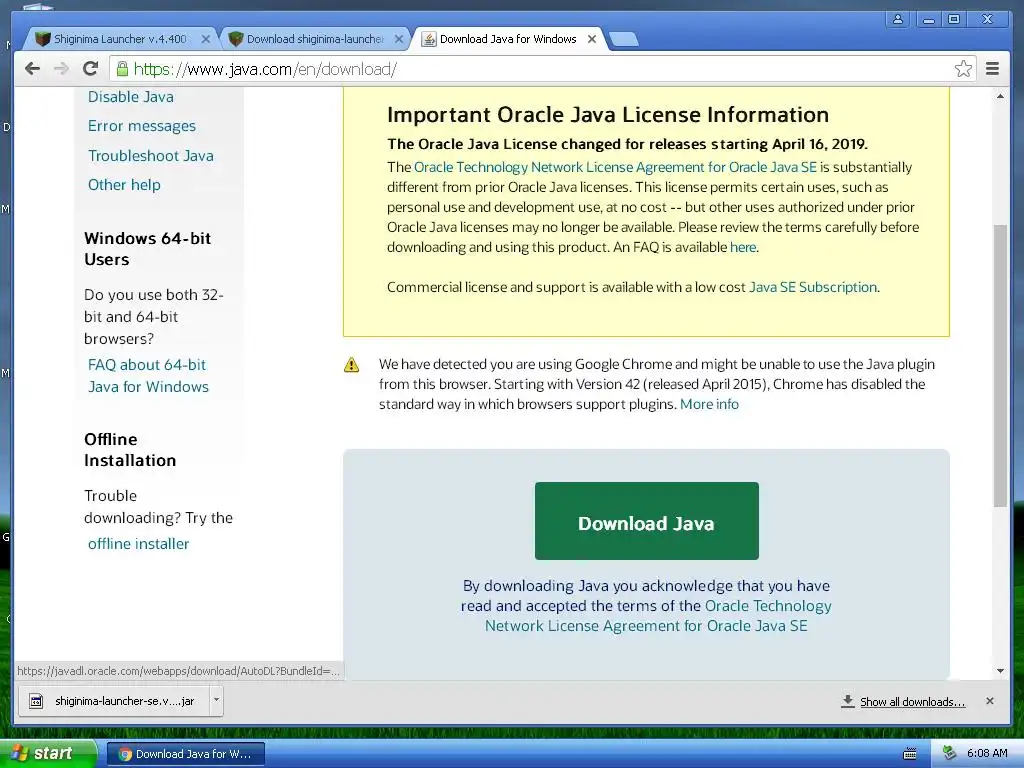Click the green padlock security icon
The height and width of the screenshot is (768, 1024).
(122, 69)
